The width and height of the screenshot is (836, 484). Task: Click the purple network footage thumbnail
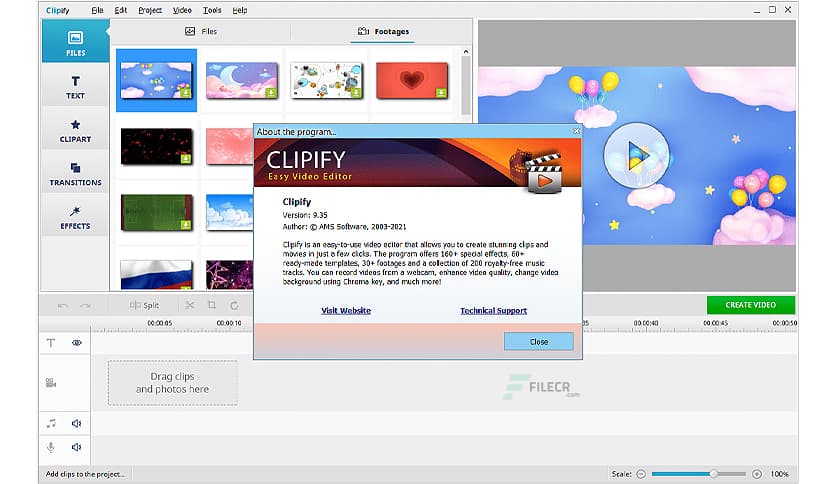(229, 275)
